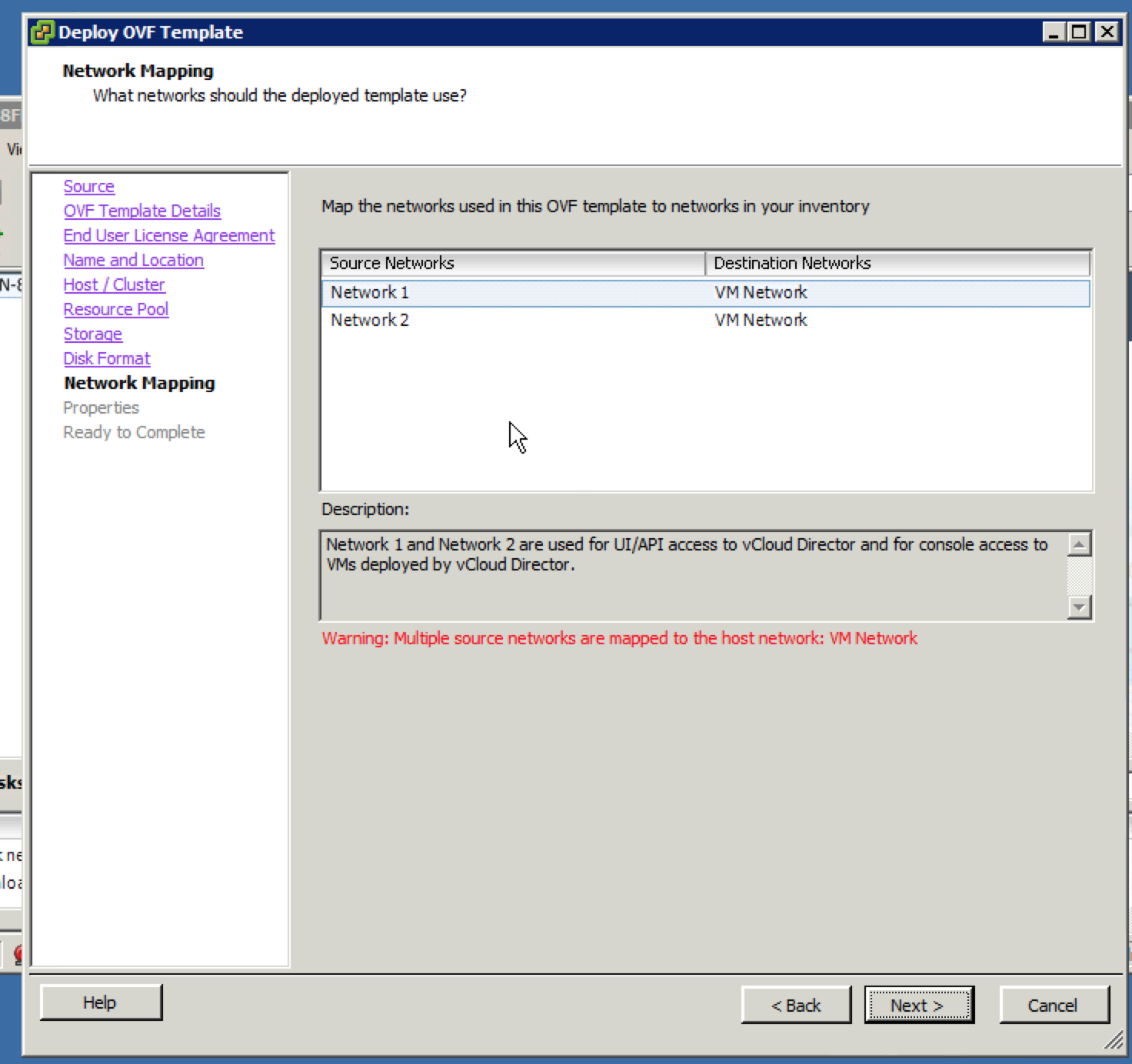Jump to Name and Location step
1132x1064 pixels.
[133, 261]
